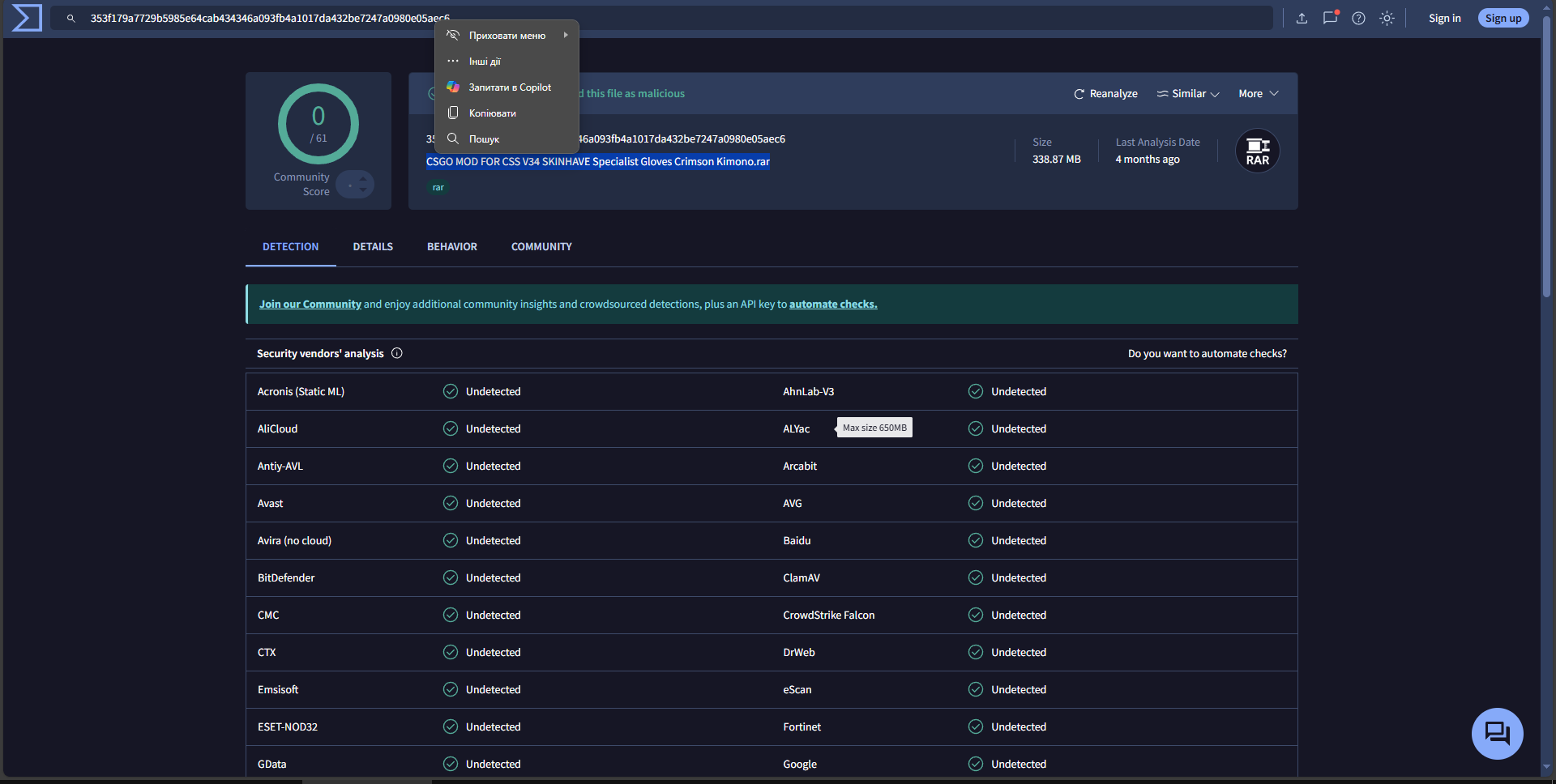Click the Fortinet vendor name
This screenshot has height=784, width=1556.
(x=802, y=727)
